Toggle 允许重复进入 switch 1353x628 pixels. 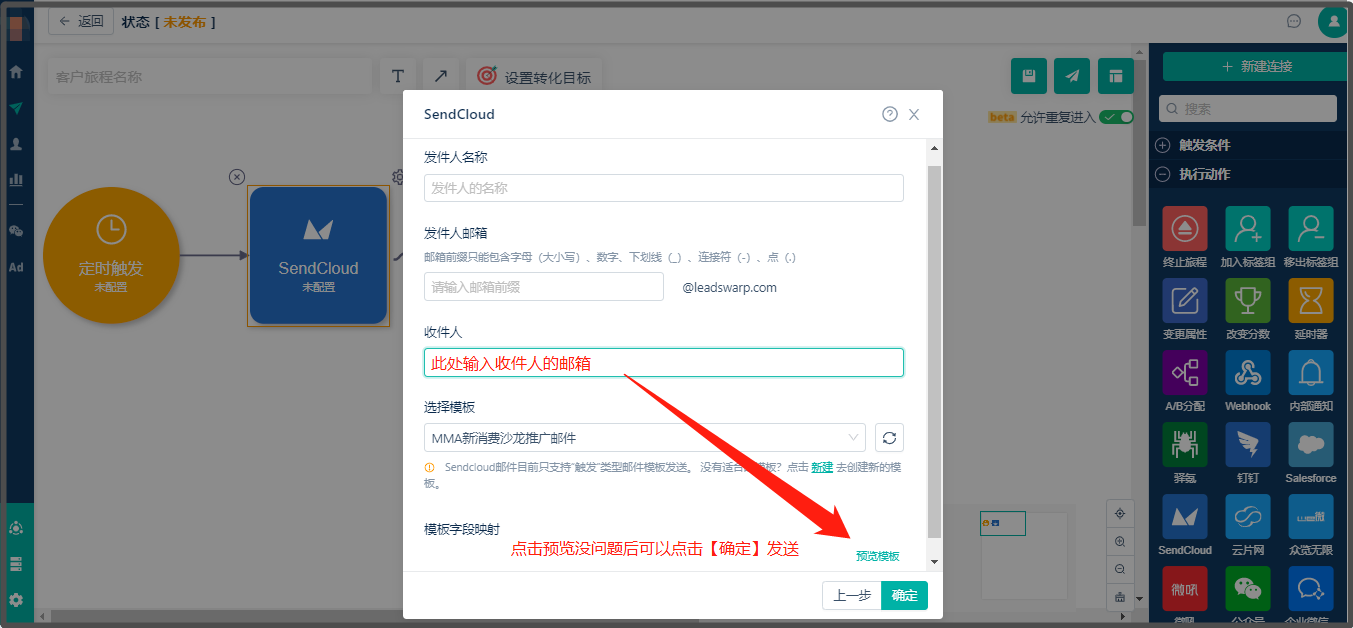(1116, 117)
